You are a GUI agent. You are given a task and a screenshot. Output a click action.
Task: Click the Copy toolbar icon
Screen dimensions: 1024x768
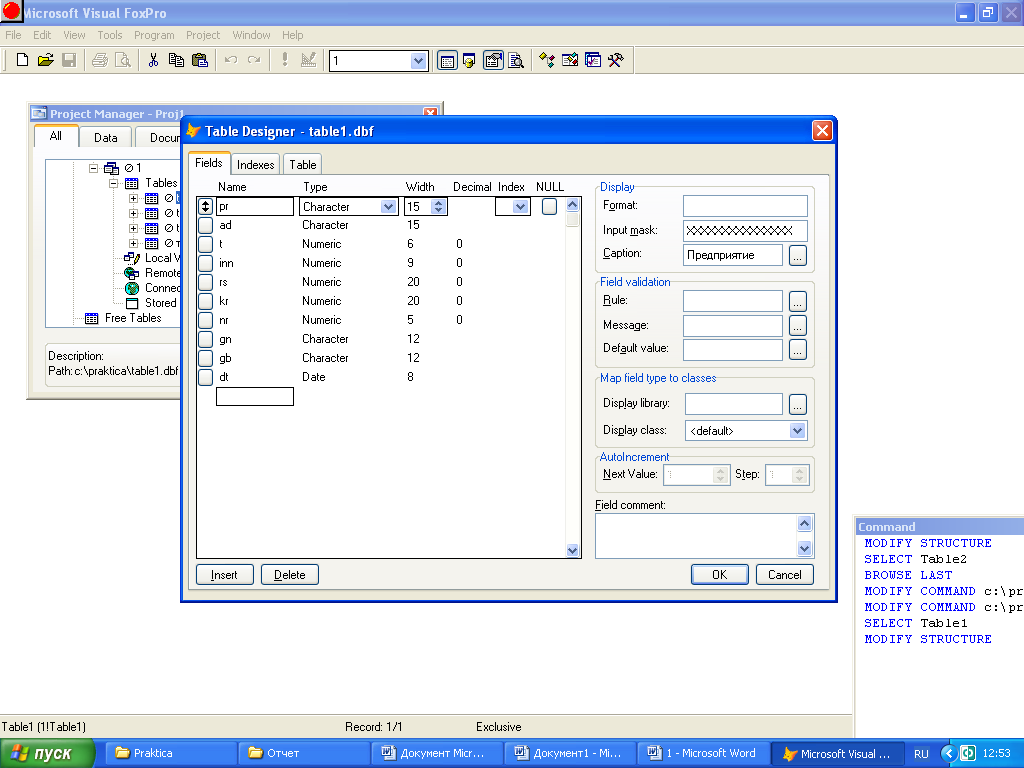click(x=176, y=61)
